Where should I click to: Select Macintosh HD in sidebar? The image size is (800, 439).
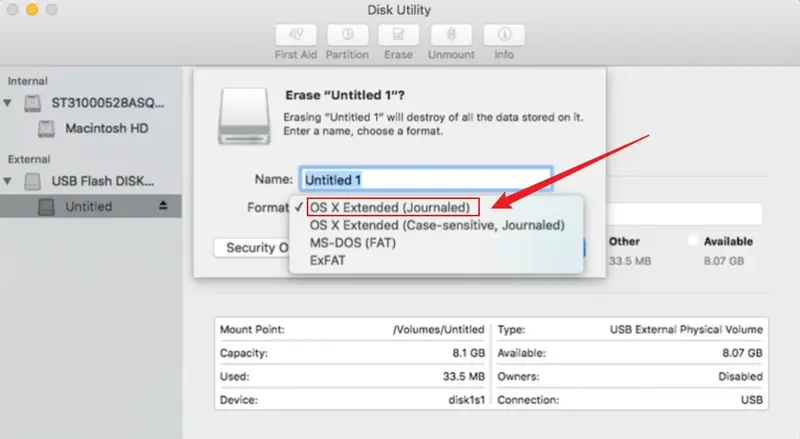tap(107, 128)
